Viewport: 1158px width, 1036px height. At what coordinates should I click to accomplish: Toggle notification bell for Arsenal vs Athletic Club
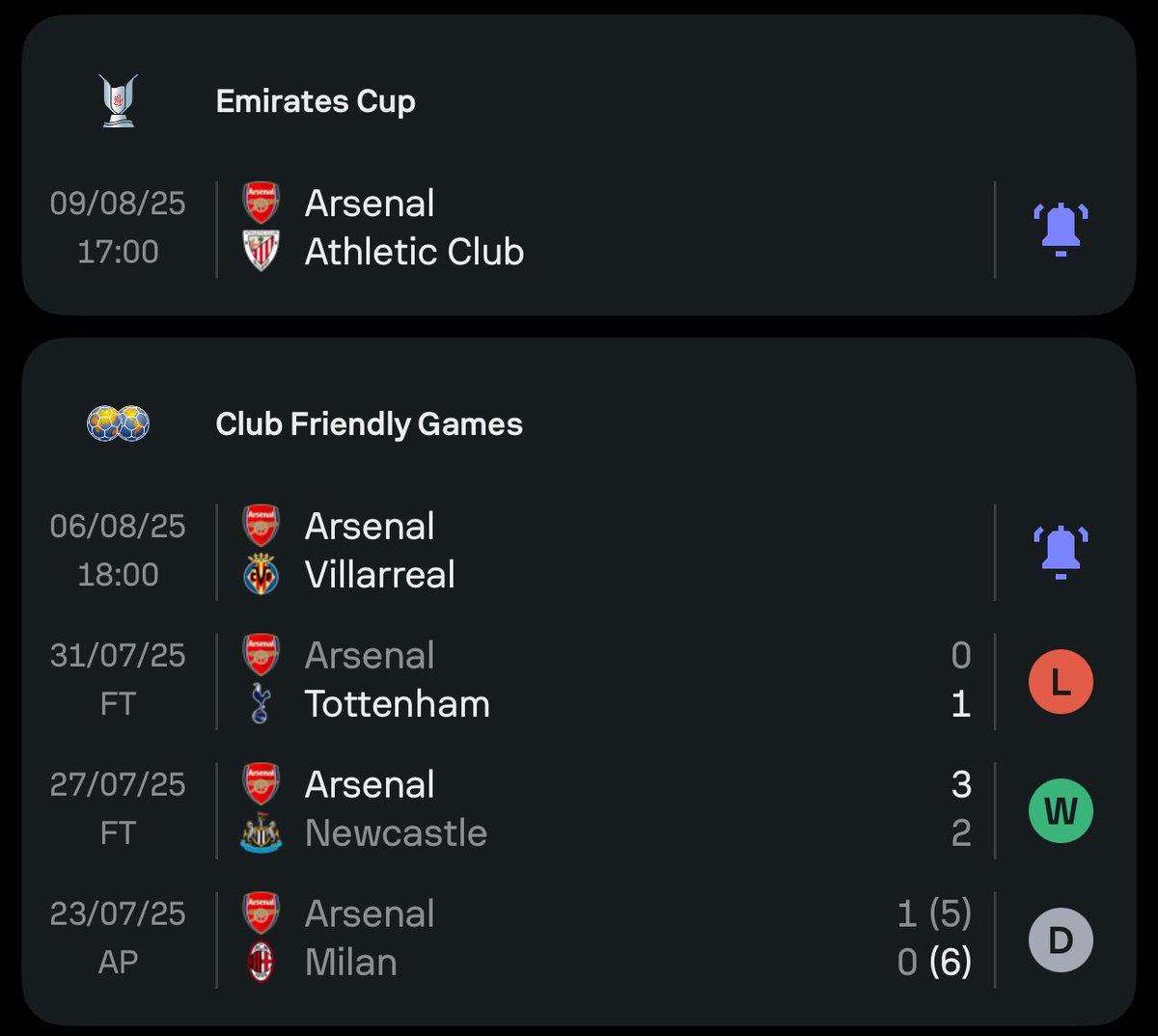tap(1061, 230)
